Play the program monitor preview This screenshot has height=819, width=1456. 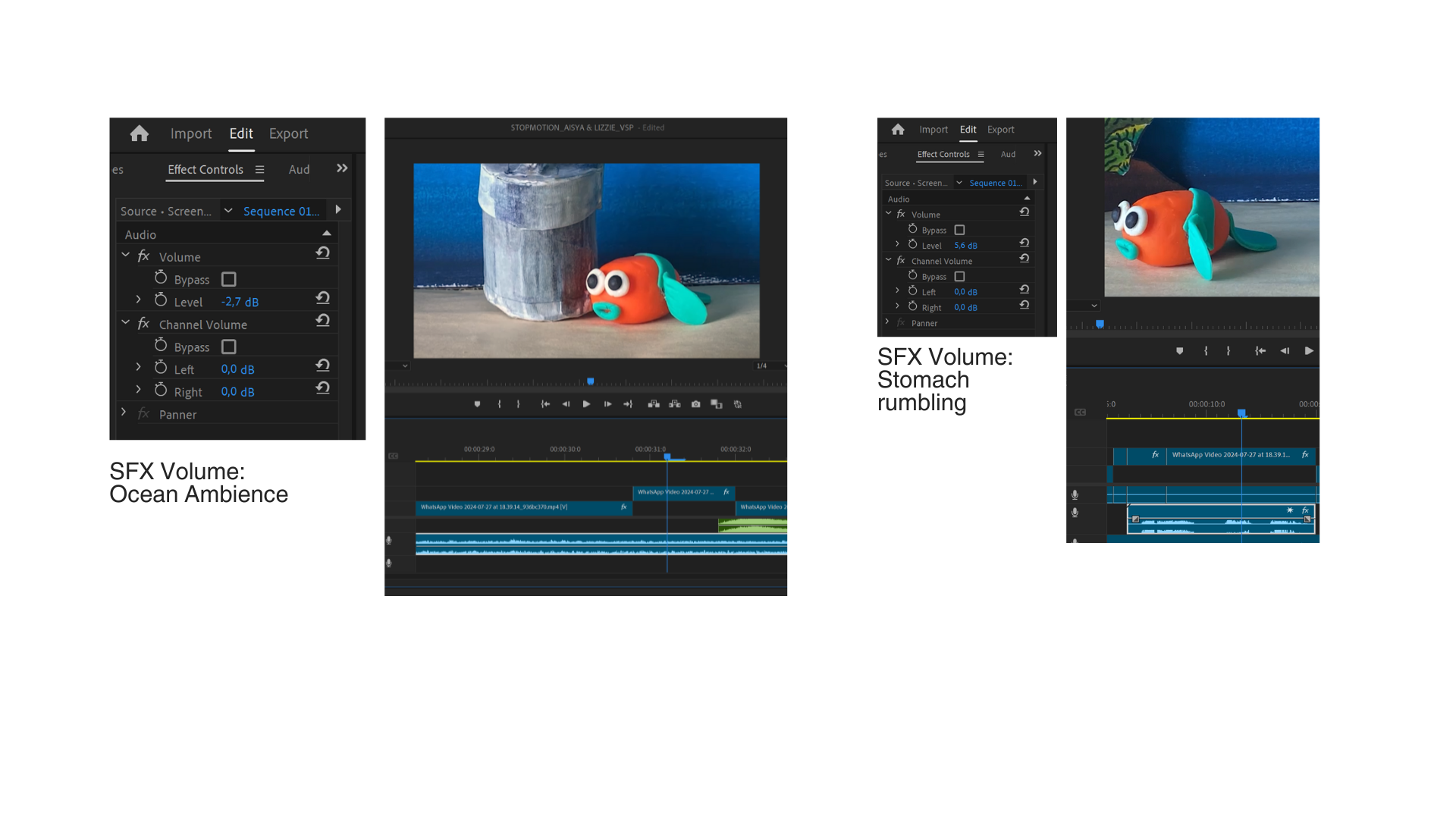pyautogui.click(x=586, y=404)
